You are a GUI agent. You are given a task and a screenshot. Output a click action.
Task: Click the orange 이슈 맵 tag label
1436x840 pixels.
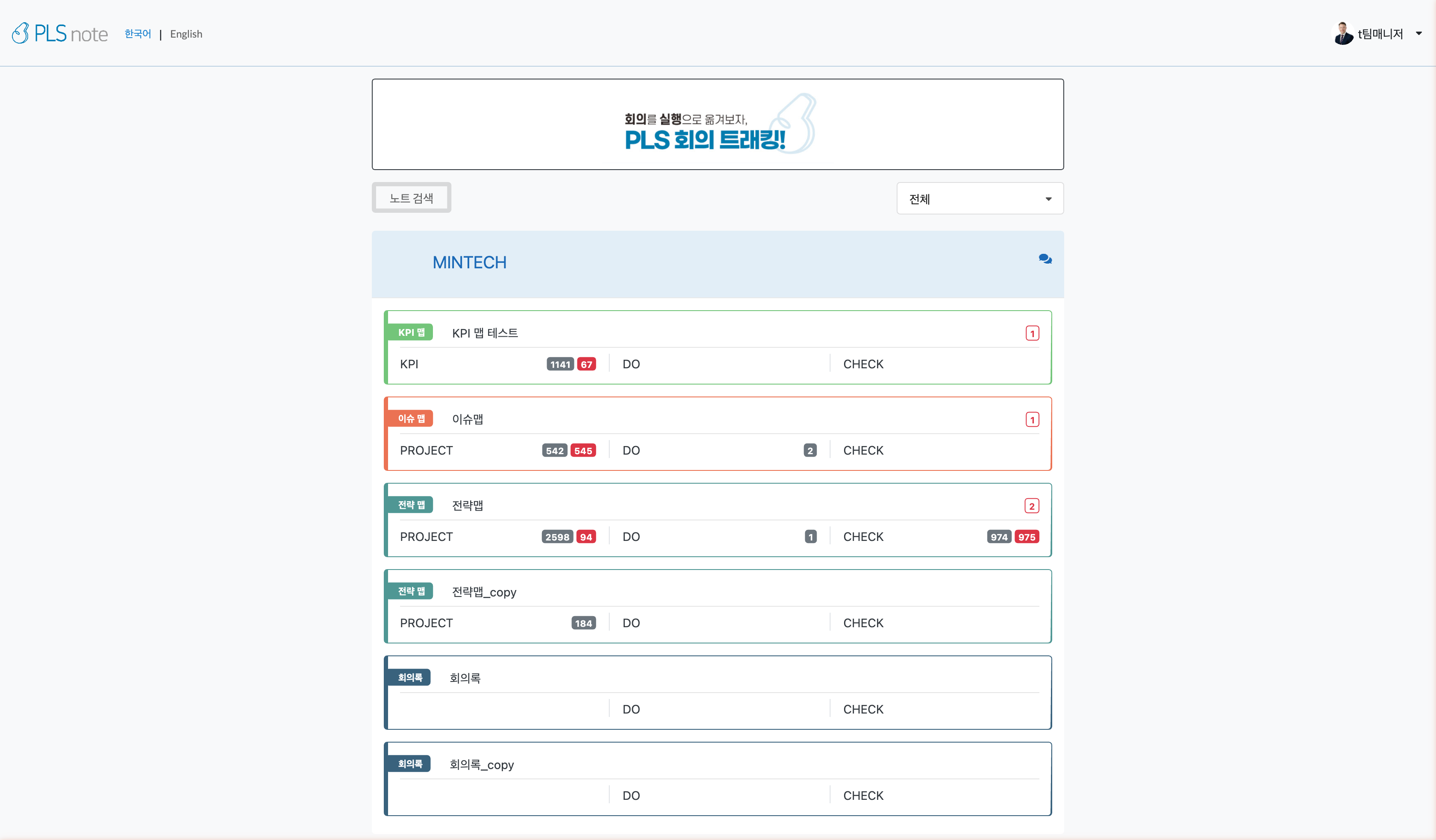pyautogui.click(x=411, y=418)
